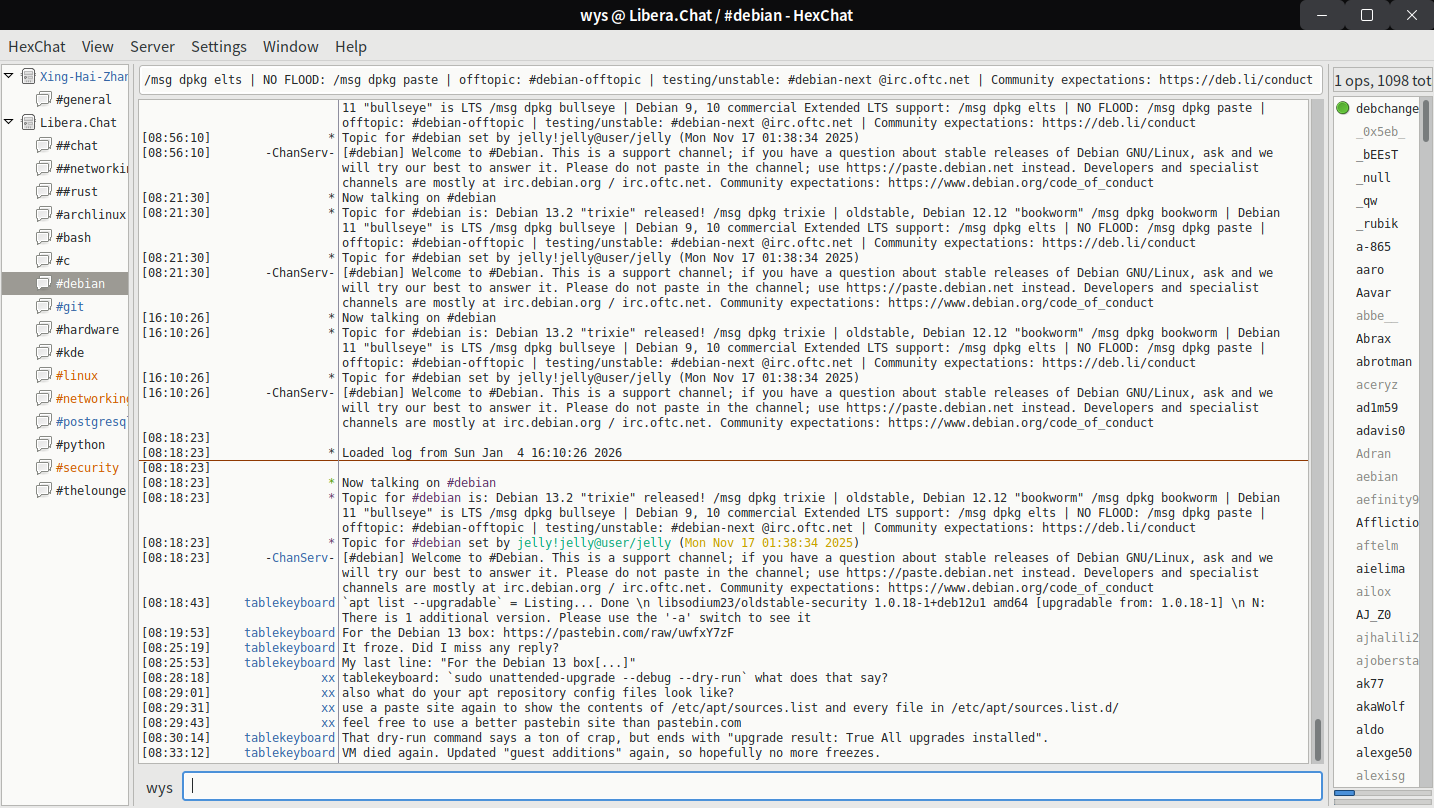Click the channel icon beside #thelounge
This screenshot has width=1434, height=808.
coord(43,490)
